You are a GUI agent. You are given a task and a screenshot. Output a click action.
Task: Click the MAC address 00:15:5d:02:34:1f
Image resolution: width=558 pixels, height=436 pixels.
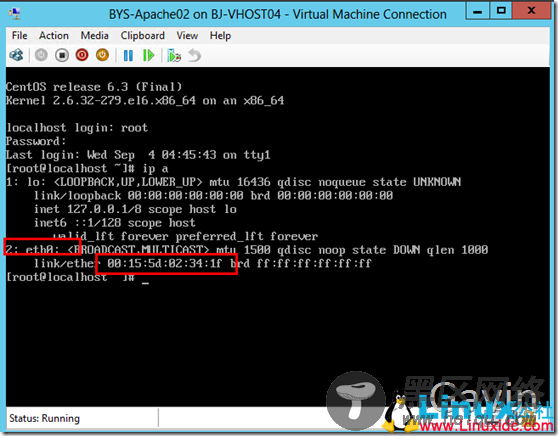tap(164, 264)
